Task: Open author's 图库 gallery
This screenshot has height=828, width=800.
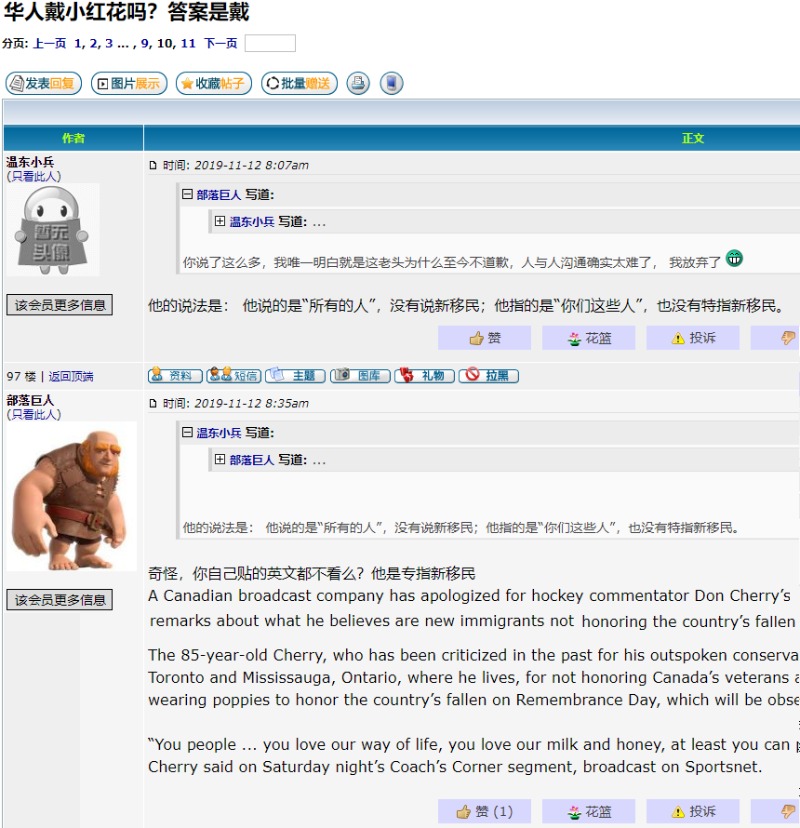Action: 360,375
